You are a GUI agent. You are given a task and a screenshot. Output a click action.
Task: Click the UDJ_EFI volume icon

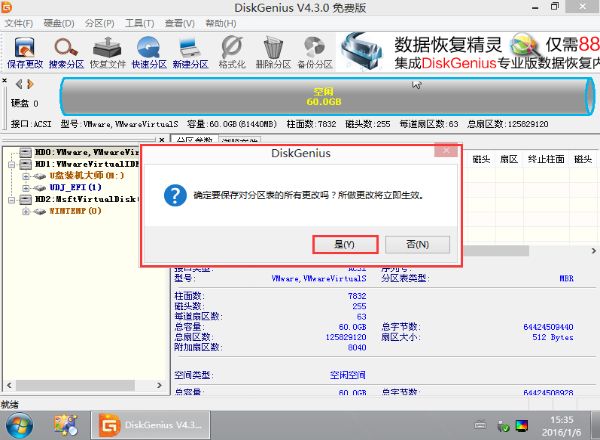tap(39, 188)
